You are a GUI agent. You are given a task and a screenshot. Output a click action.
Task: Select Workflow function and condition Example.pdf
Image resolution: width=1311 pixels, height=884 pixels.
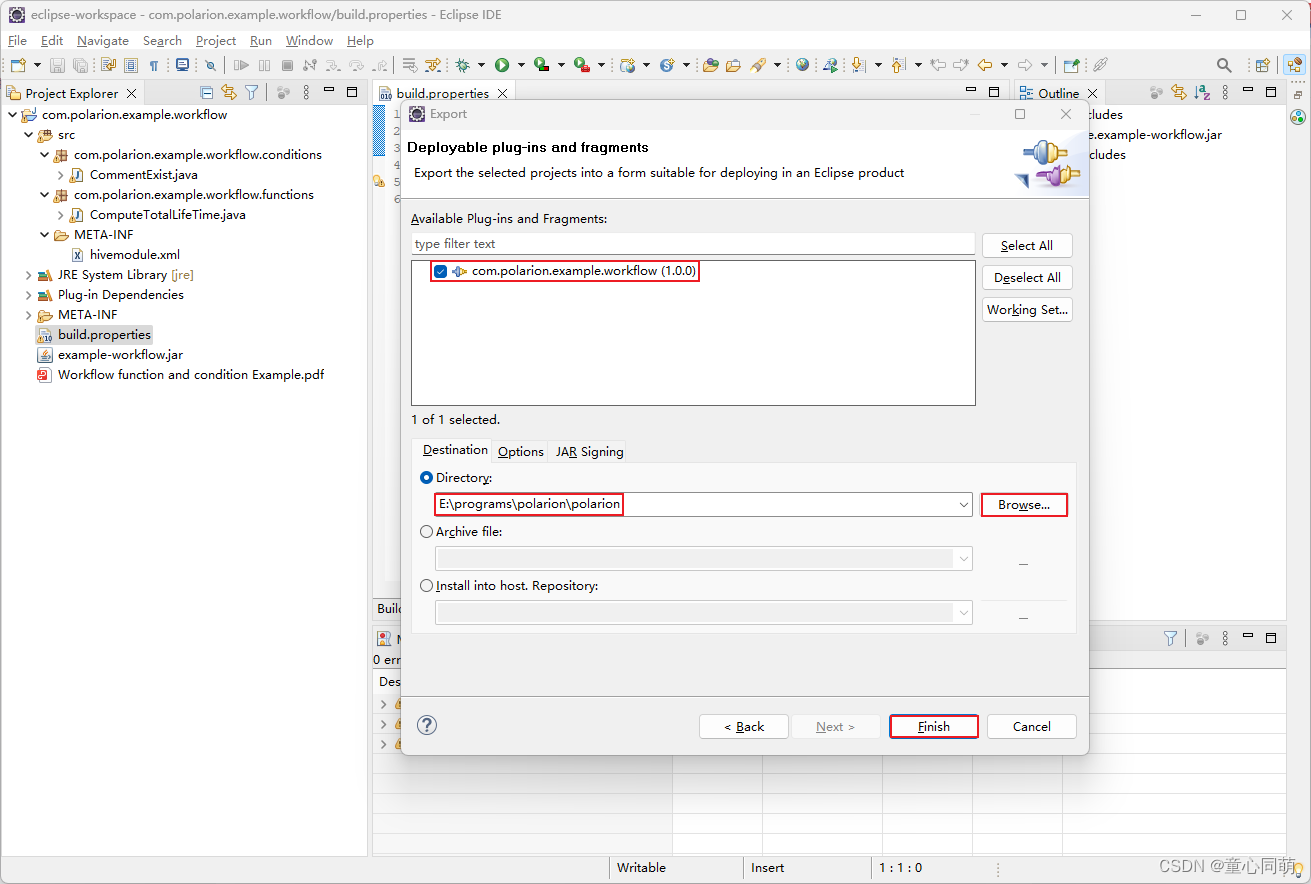[191, 375]
